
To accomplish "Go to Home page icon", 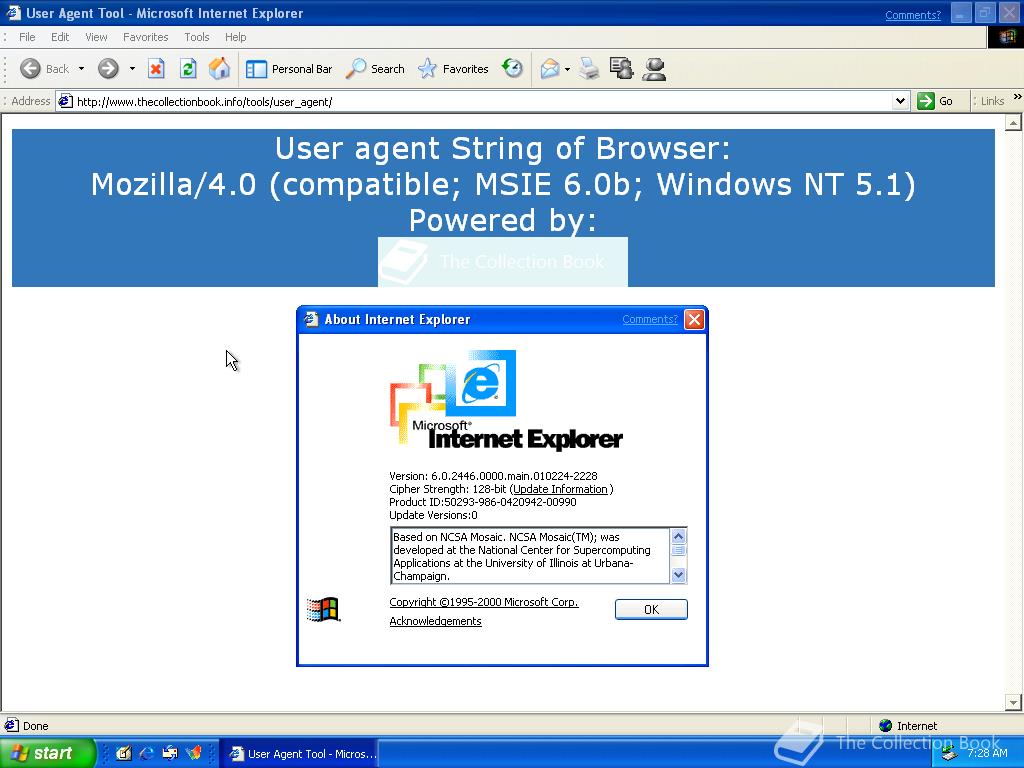I will pyautogui.click(x=219, y=69).
